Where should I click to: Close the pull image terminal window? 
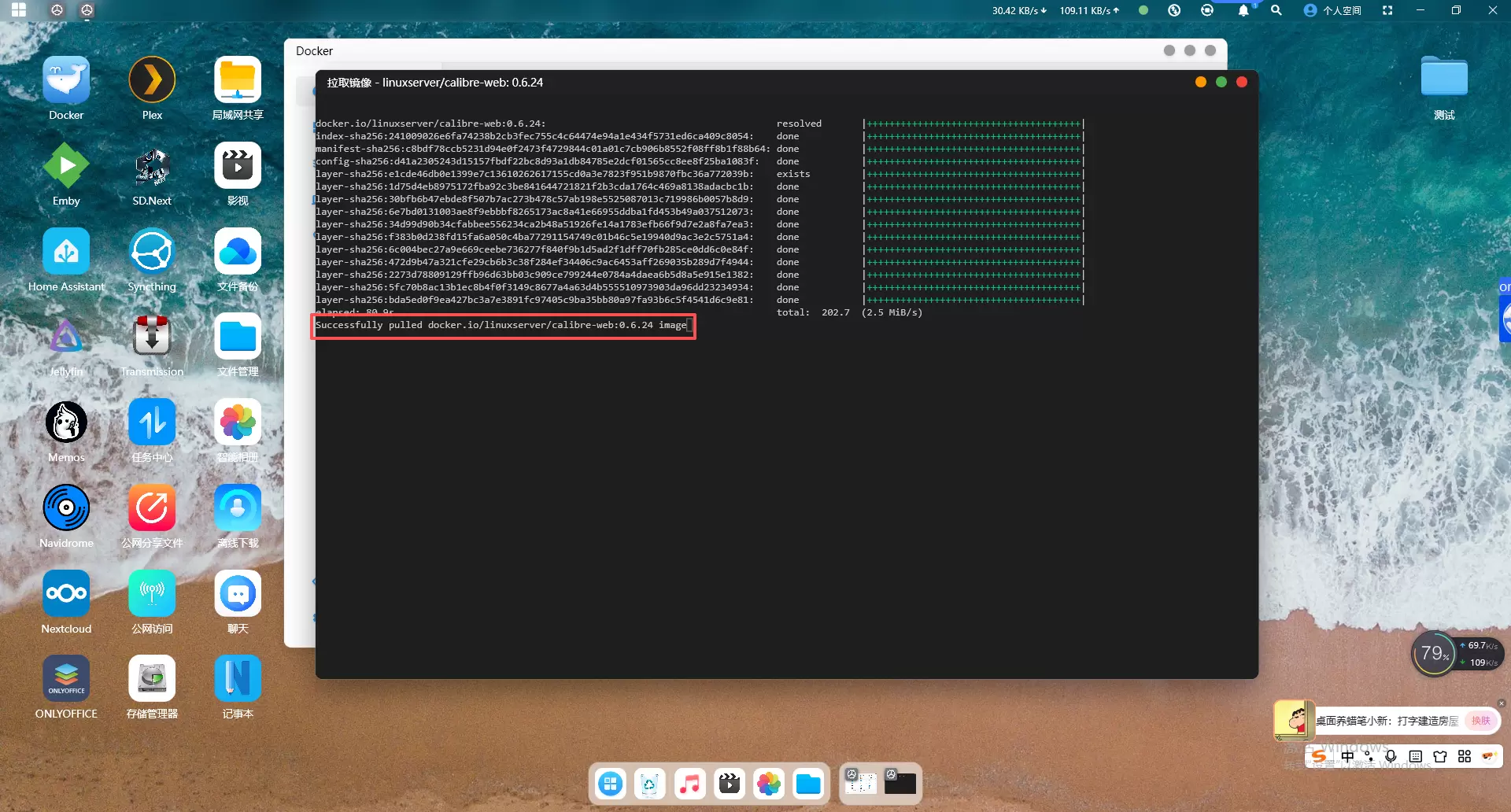(1242, 83)
